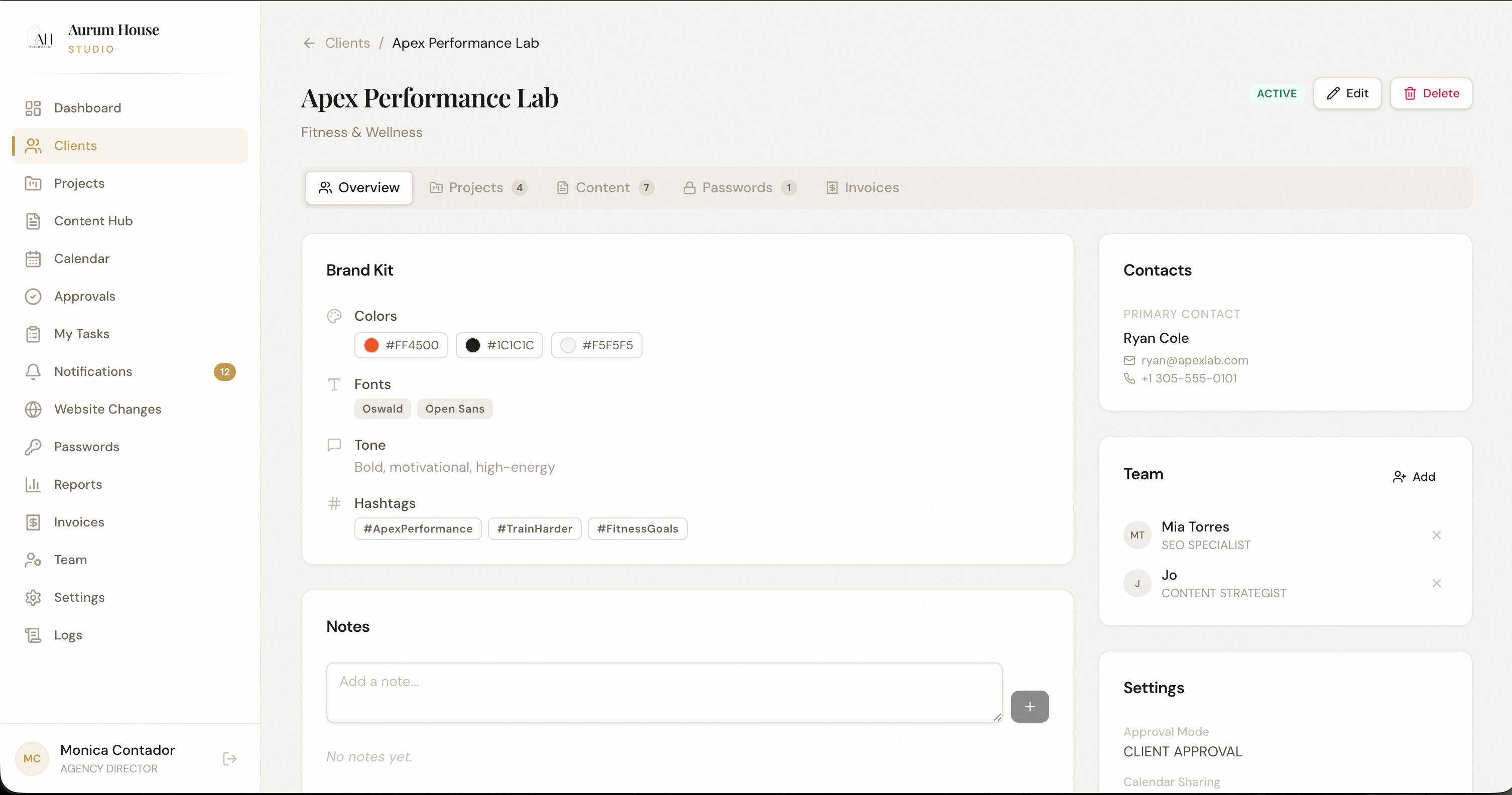Open the Invoices tab
The height and width of the screenshot is (795, 1512).
click(862, 188)
